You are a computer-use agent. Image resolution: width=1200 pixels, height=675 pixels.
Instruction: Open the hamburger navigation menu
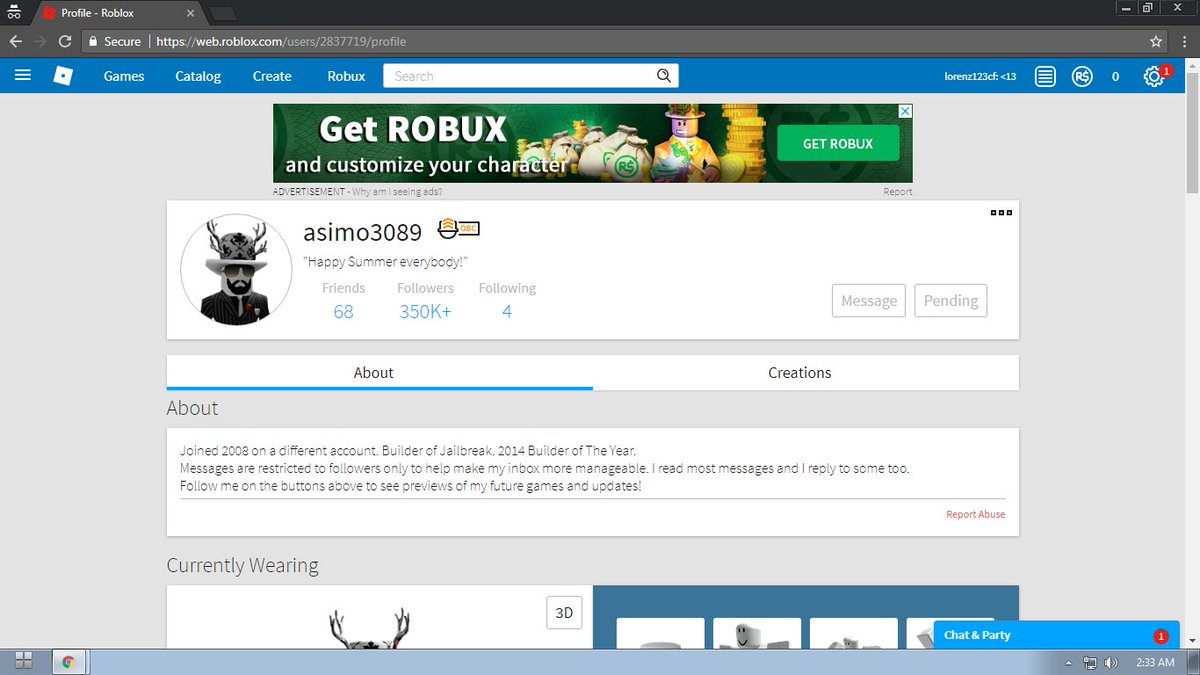23,76
